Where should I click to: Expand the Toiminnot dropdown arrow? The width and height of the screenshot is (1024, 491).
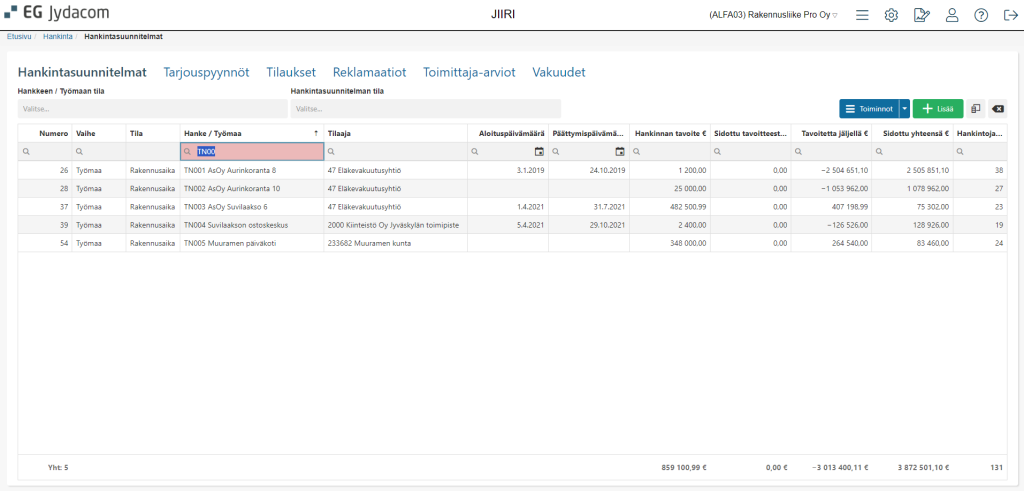click(904, 108)
